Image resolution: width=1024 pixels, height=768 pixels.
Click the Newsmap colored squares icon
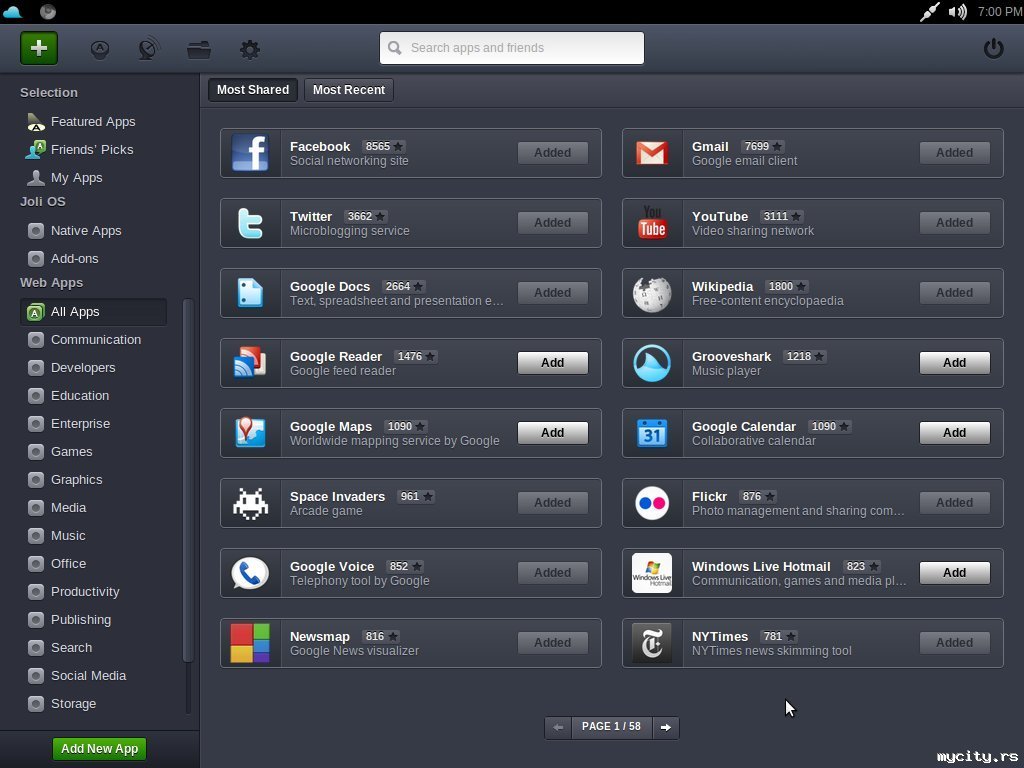coord(250,643)
